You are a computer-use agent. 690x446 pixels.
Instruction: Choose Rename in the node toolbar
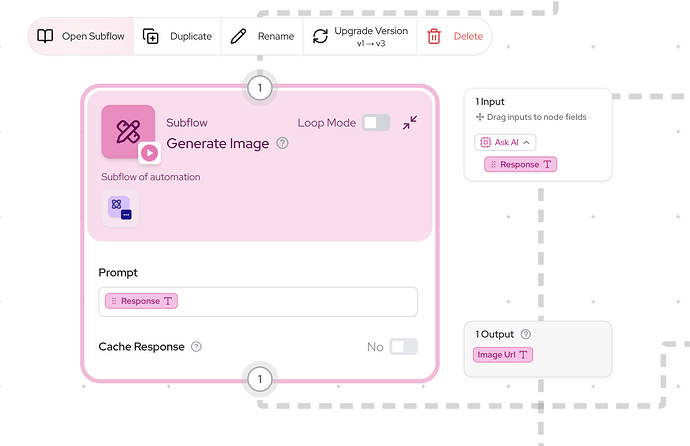coord(262,36)
